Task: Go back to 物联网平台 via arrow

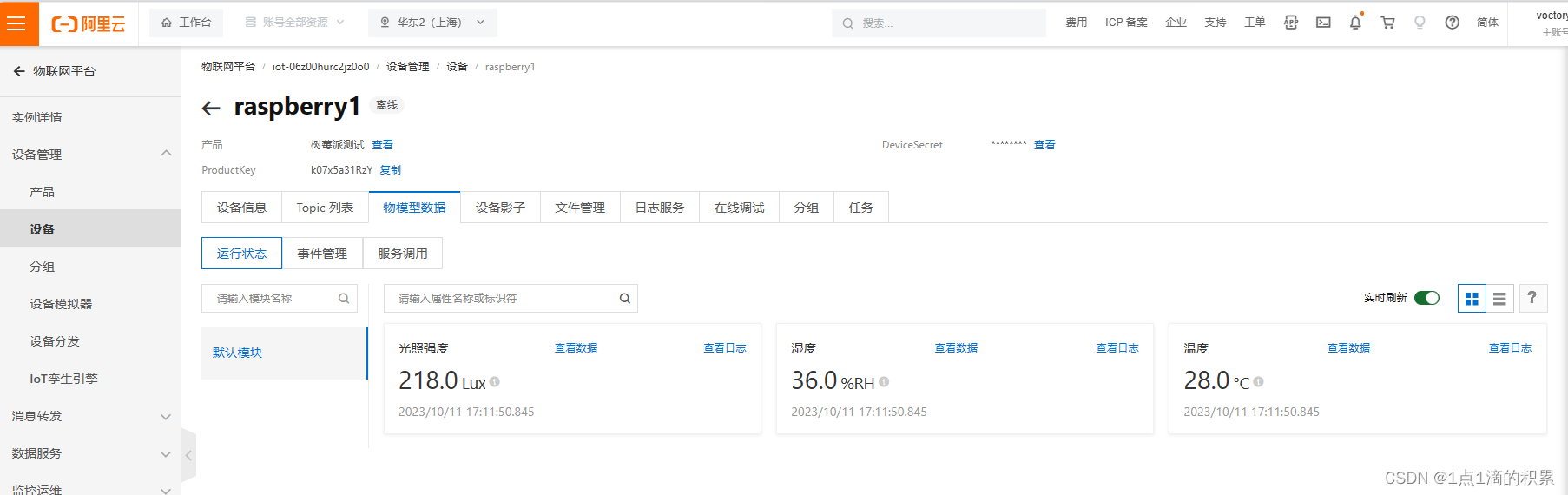Action: point(19,71)
